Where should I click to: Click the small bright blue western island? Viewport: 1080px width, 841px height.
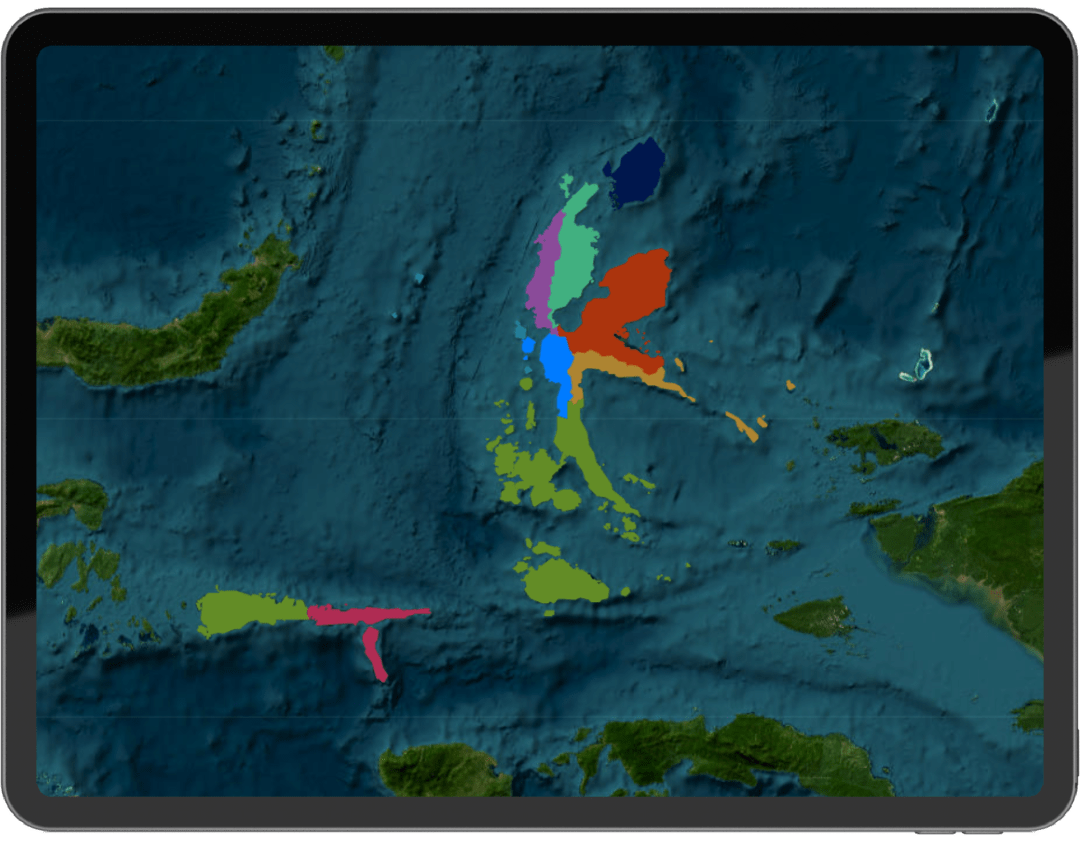click(x=528, y=346)
